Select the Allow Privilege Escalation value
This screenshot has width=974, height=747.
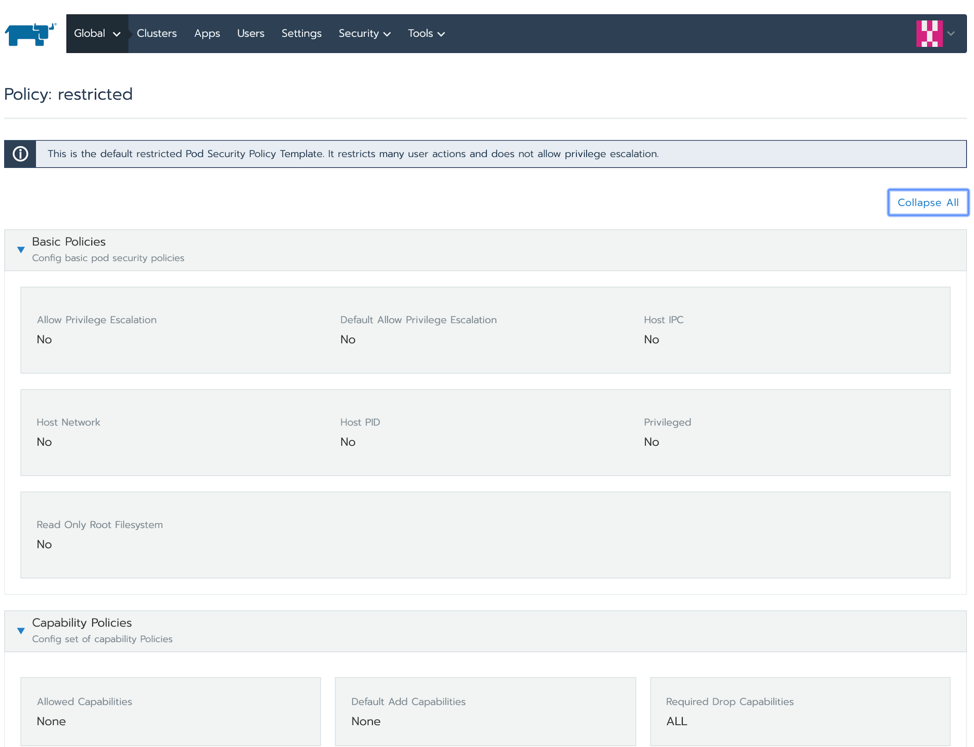(x=44, y=340)
